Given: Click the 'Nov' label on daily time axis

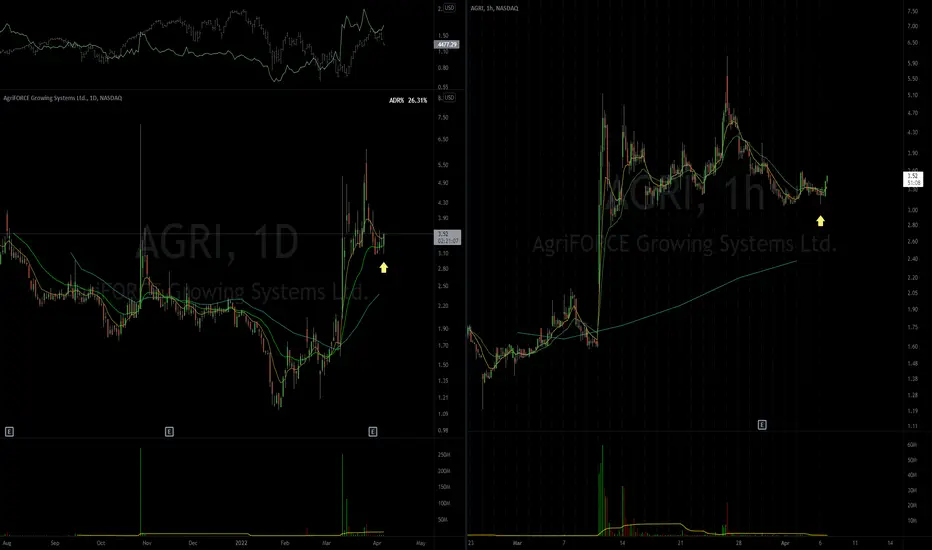Looking at the screenshot, I should 147,543.
